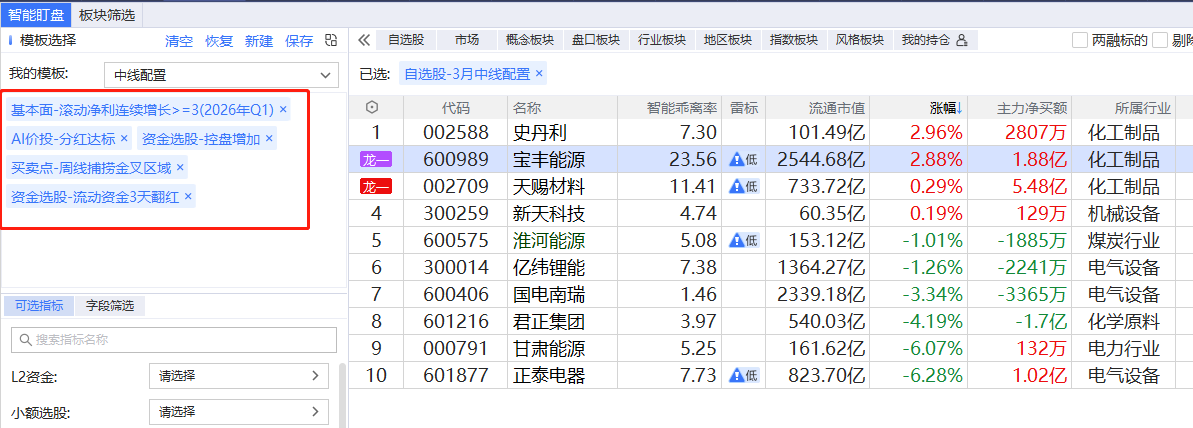Click the template layout icon beside 保存
1193x428 pixels.
point(332,41)
